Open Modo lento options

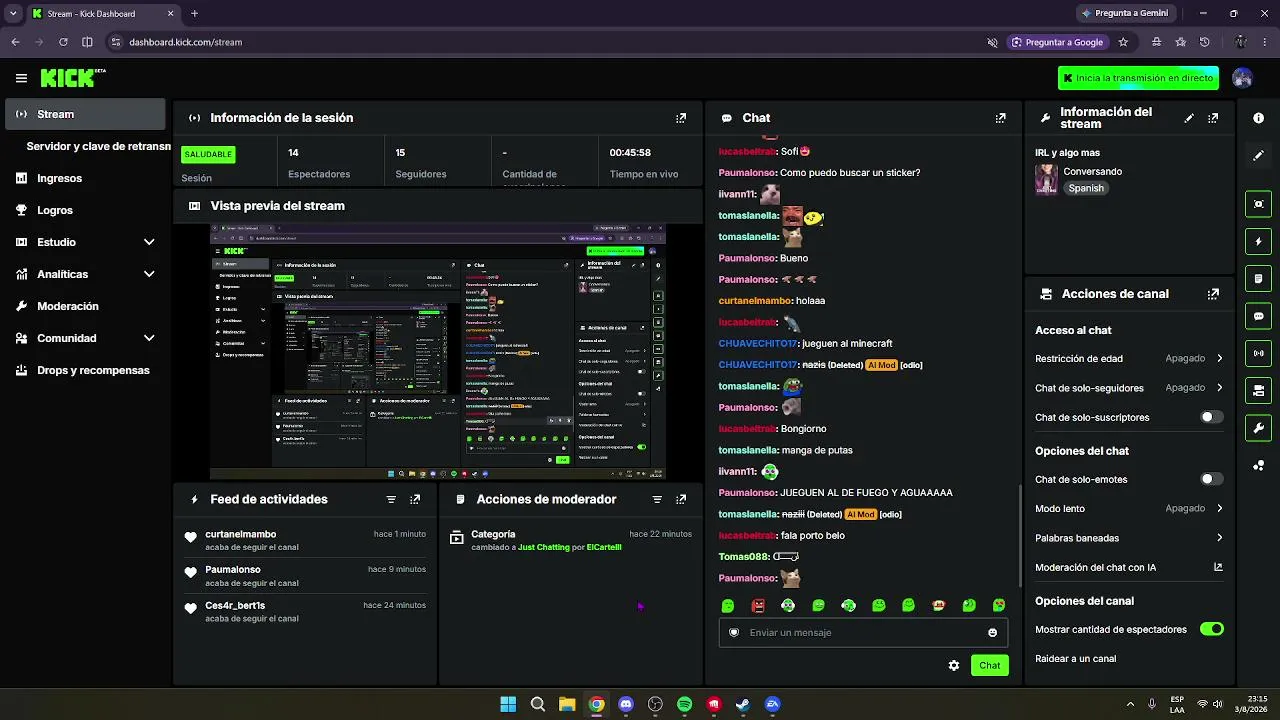[1129, 508]
